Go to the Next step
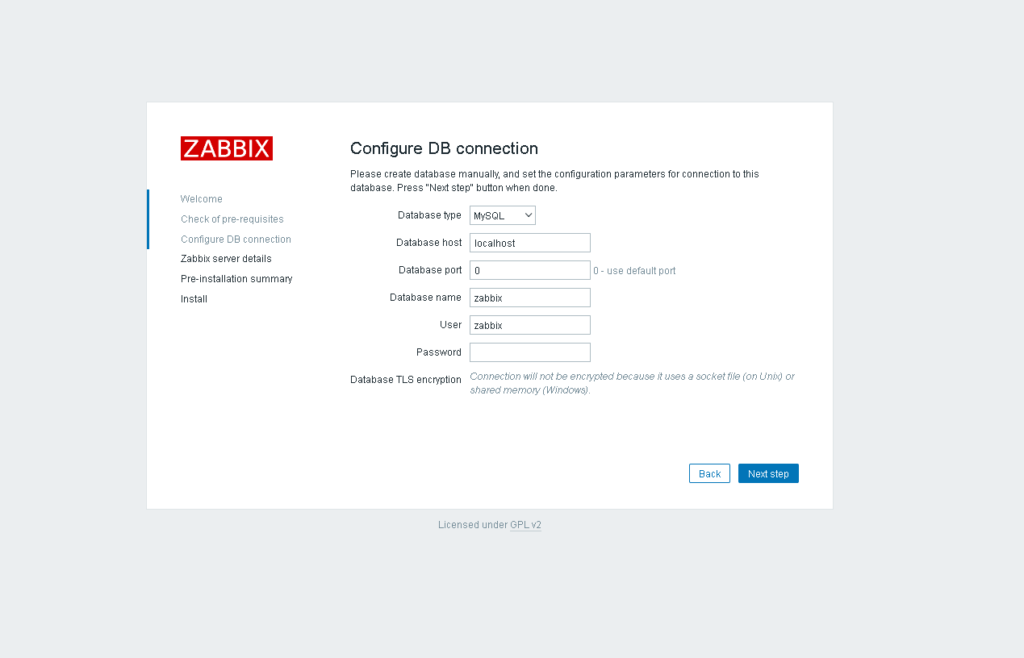Image resolution: width=1024 pixels, height=658 pixels. [x=768, y=473]
